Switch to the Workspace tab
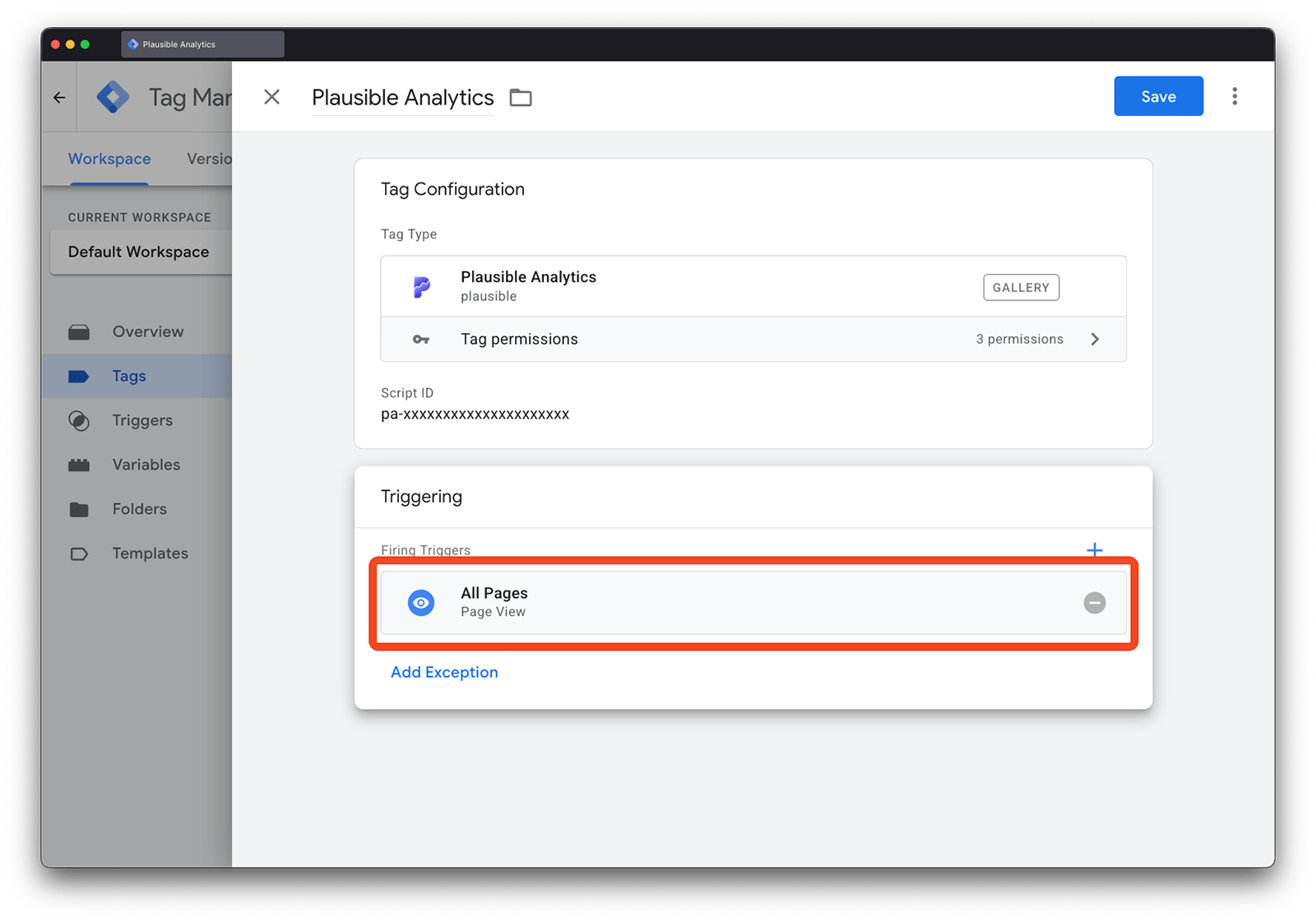This screenshot has height=922, width=1316. click(109, 159)
